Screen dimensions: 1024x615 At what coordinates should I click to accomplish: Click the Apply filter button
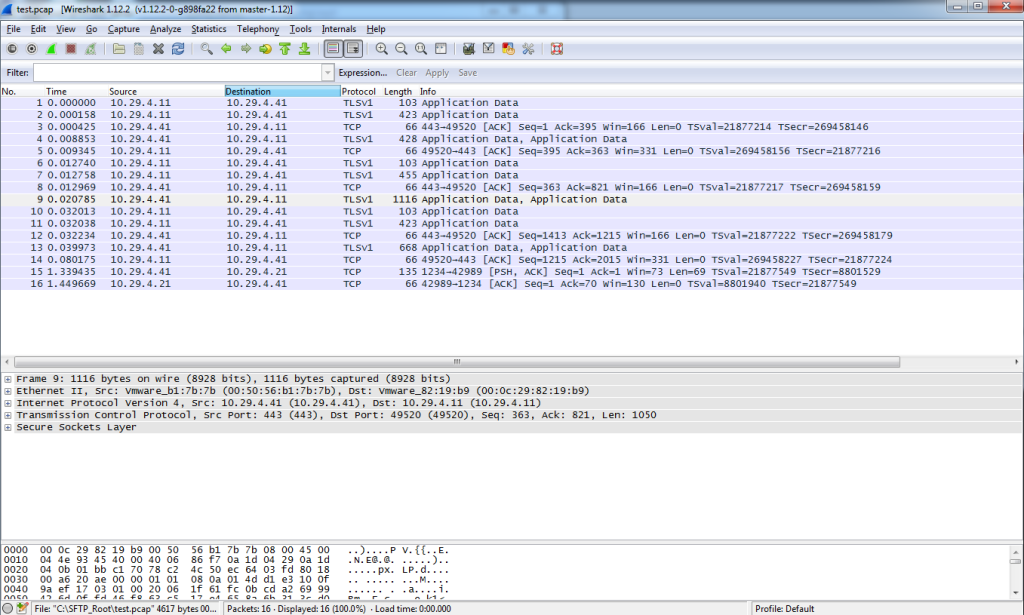pyautogui.click(x=437, y=72)
